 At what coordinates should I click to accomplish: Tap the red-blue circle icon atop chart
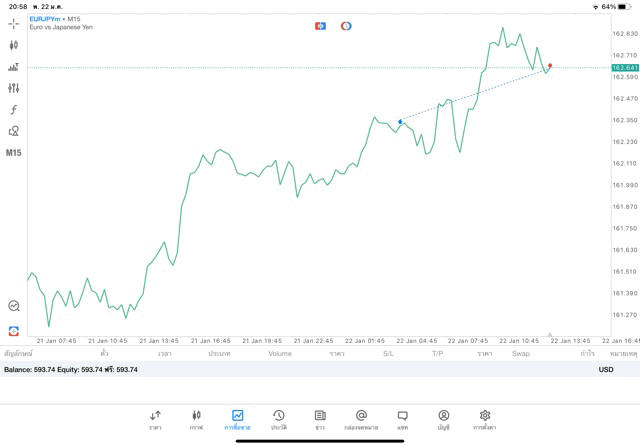[x=346, y=25]
